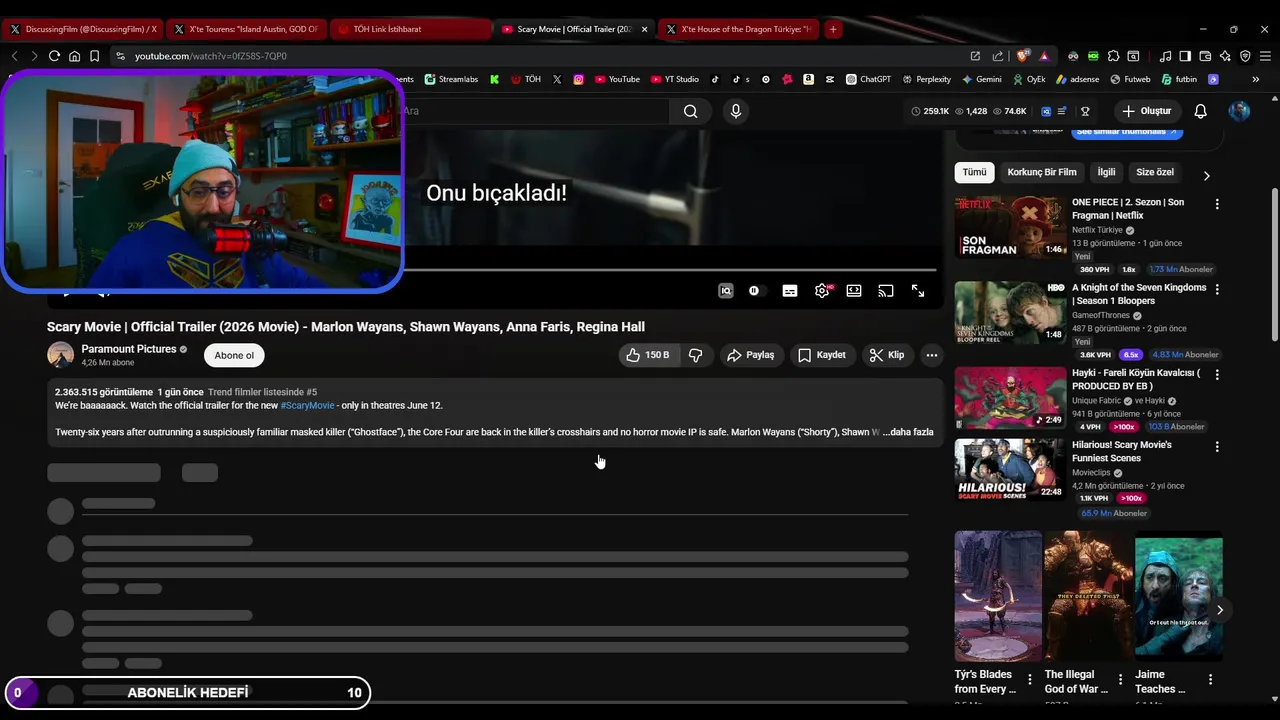Switch to the DiscussingFilm X tab
The width and height of the screenshot is (1280, 720).
84,29
